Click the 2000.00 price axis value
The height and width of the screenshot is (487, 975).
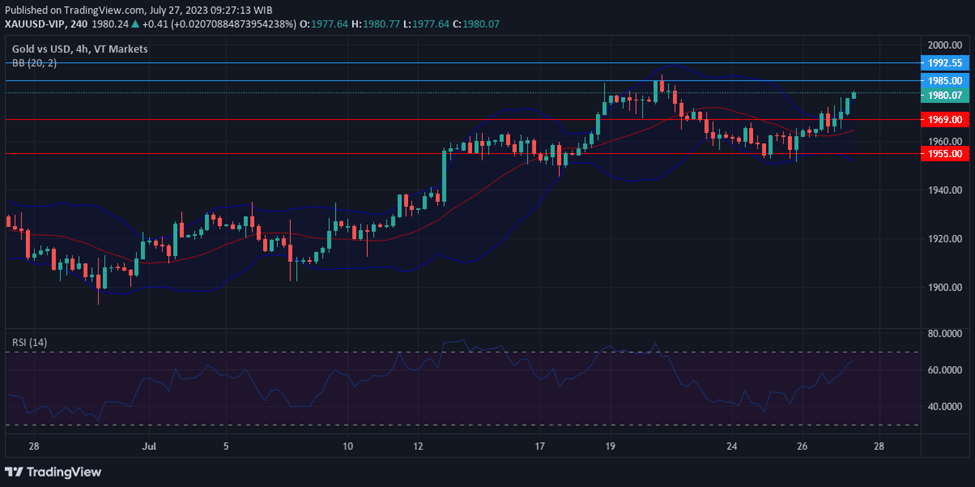(x=944, y=46)
